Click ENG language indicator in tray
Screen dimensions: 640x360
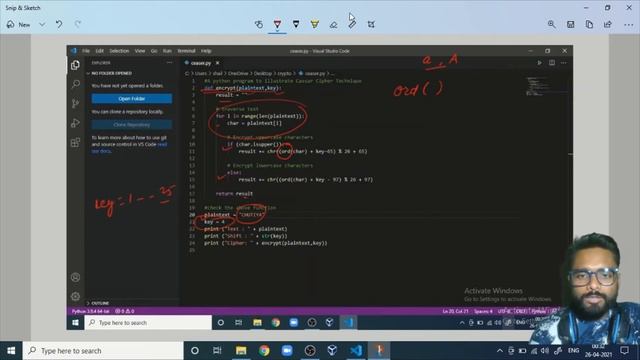point(573,351)
